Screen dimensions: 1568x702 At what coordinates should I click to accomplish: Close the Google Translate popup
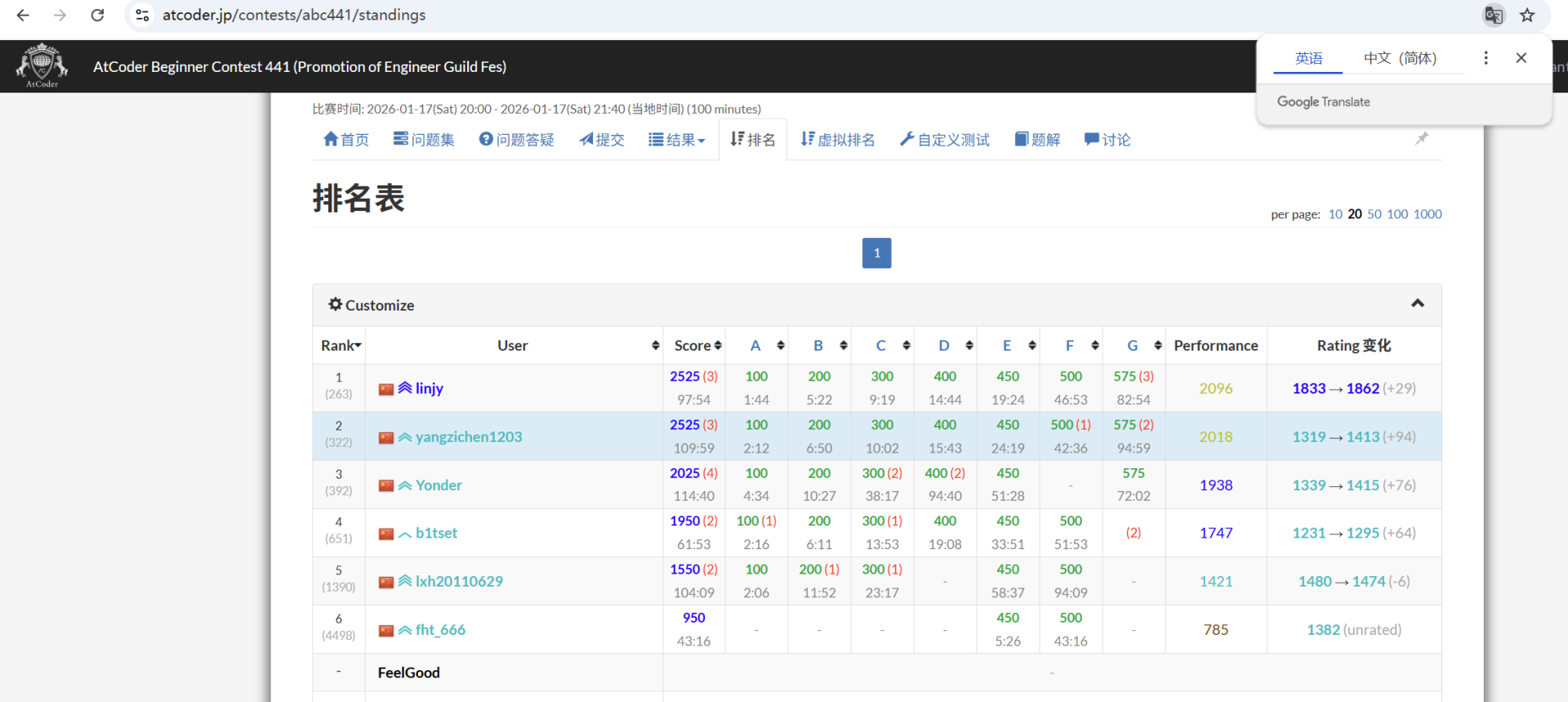tap(1521, 58)
